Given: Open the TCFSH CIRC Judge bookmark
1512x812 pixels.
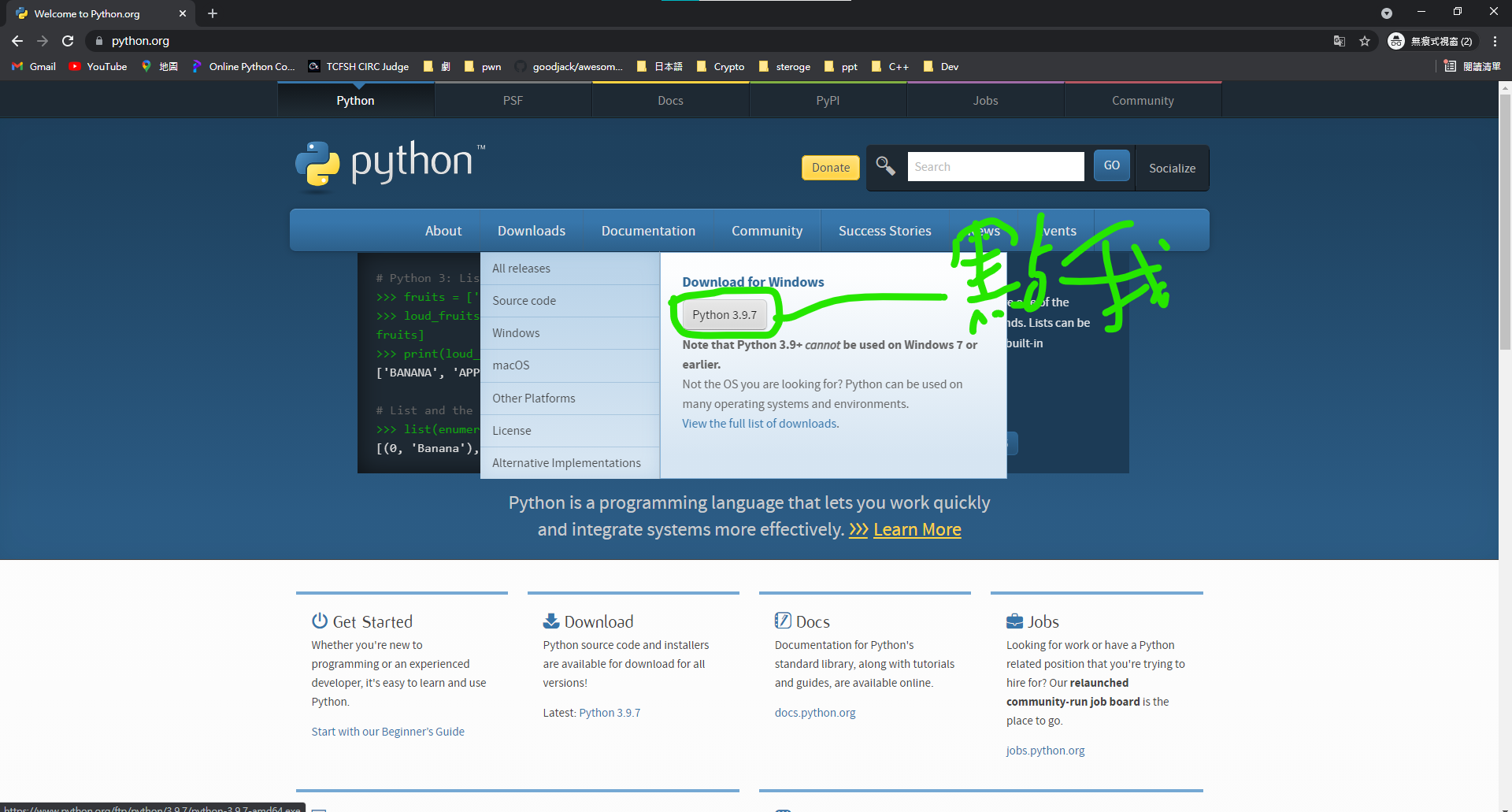Looking at the screenshot, I should pos(359,67).
